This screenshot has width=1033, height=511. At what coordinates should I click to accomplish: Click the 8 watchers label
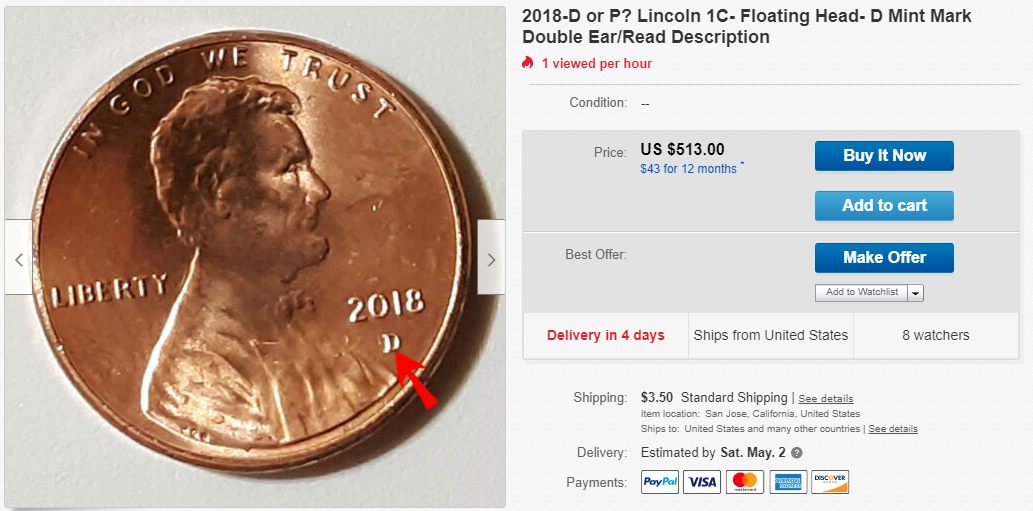tap(935, 335)
